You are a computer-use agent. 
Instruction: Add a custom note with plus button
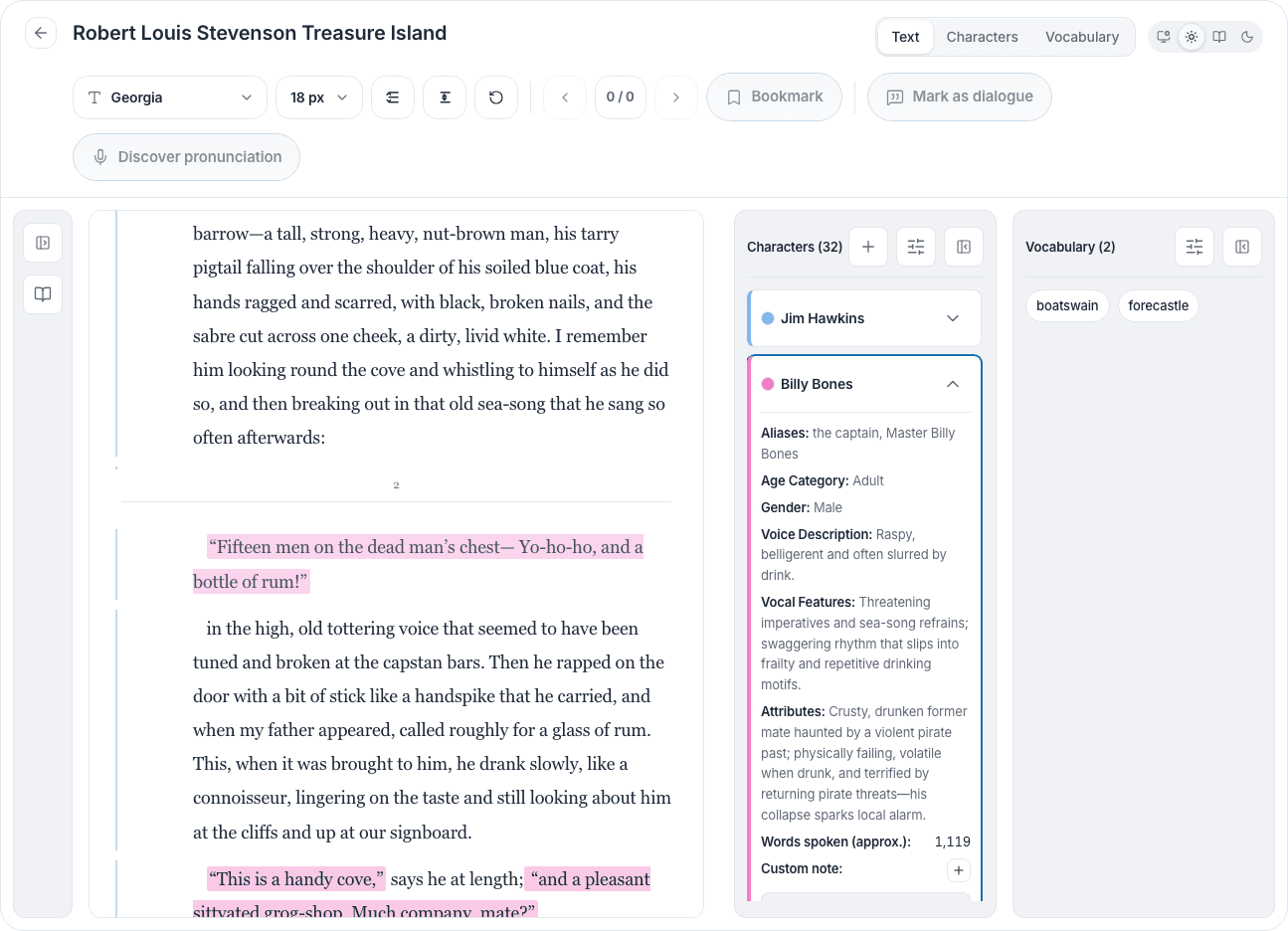[958, 870]
